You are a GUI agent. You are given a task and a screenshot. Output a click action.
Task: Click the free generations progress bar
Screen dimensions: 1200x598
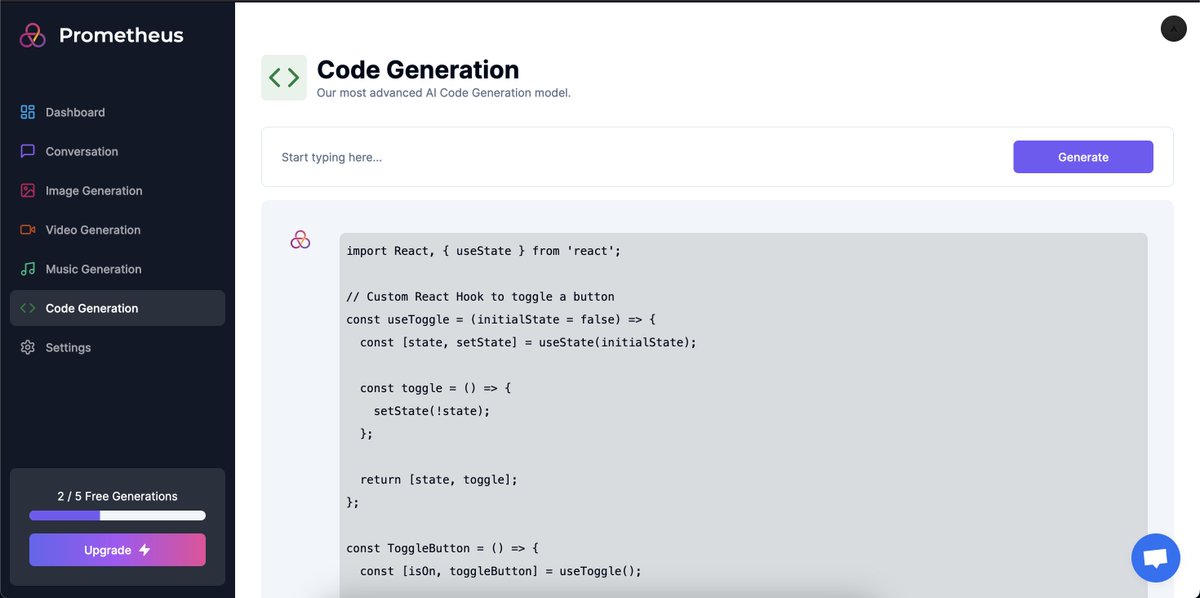pos(117,516)
